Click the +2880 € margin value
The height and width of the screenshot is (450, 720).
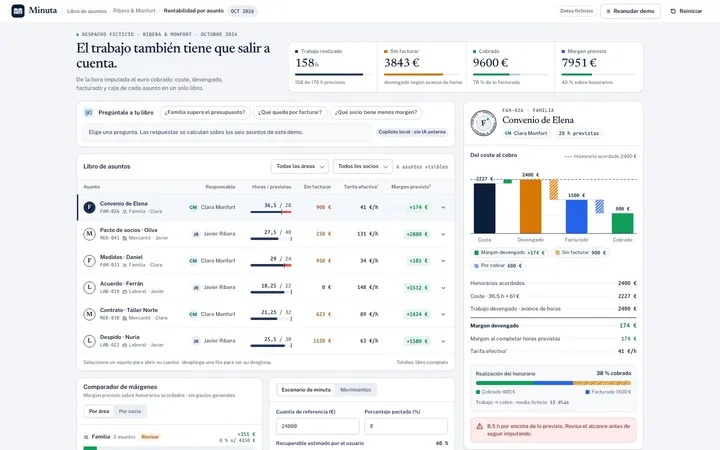point(416,234)
